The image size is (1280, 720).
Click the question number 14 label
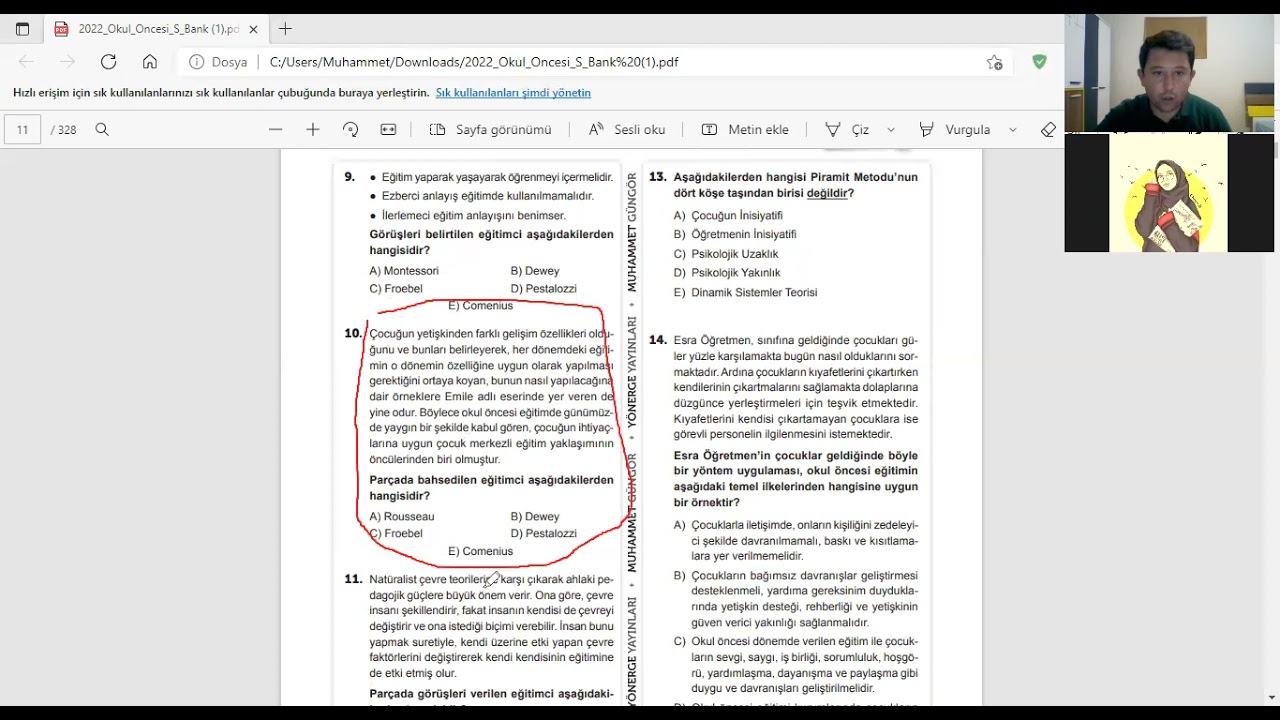coord(657,340)
